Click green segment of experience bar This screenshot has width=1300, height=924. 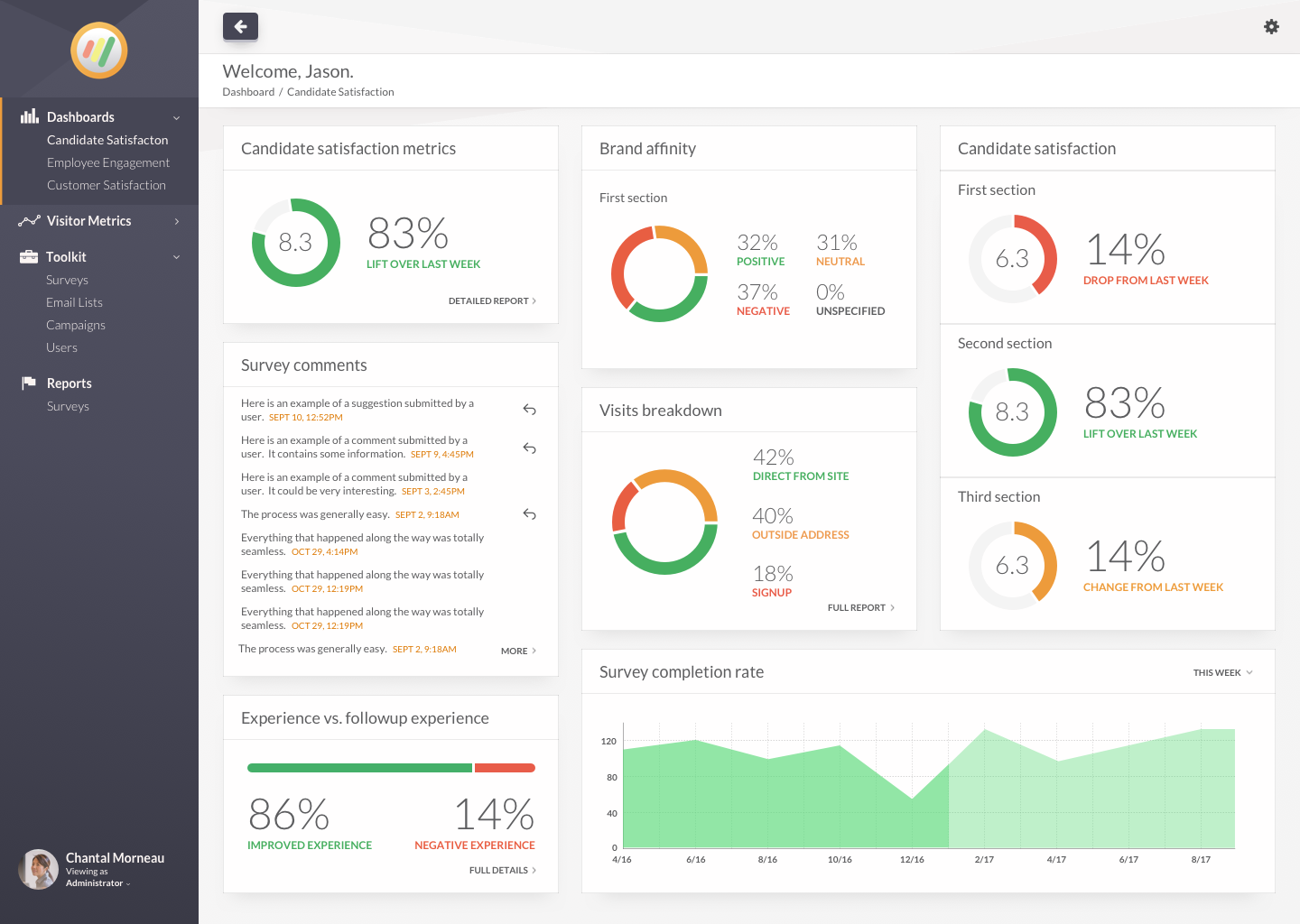coord(359,768)
